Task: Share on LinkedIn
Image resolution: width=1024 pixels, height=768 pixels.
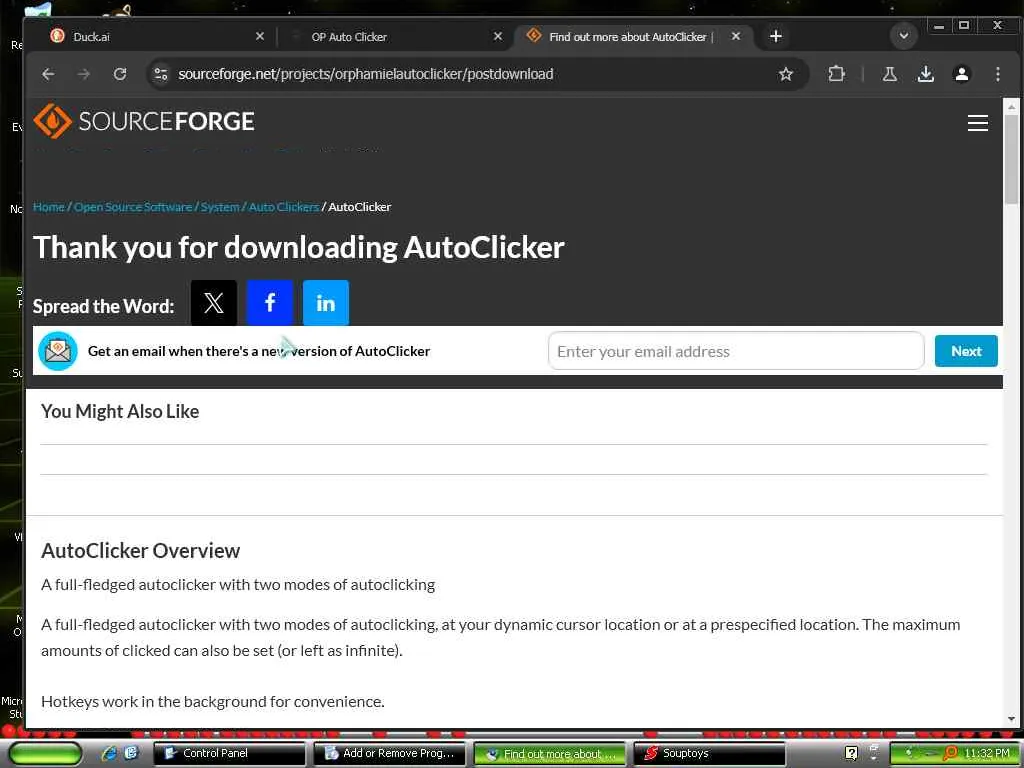Action: (326, 303)
